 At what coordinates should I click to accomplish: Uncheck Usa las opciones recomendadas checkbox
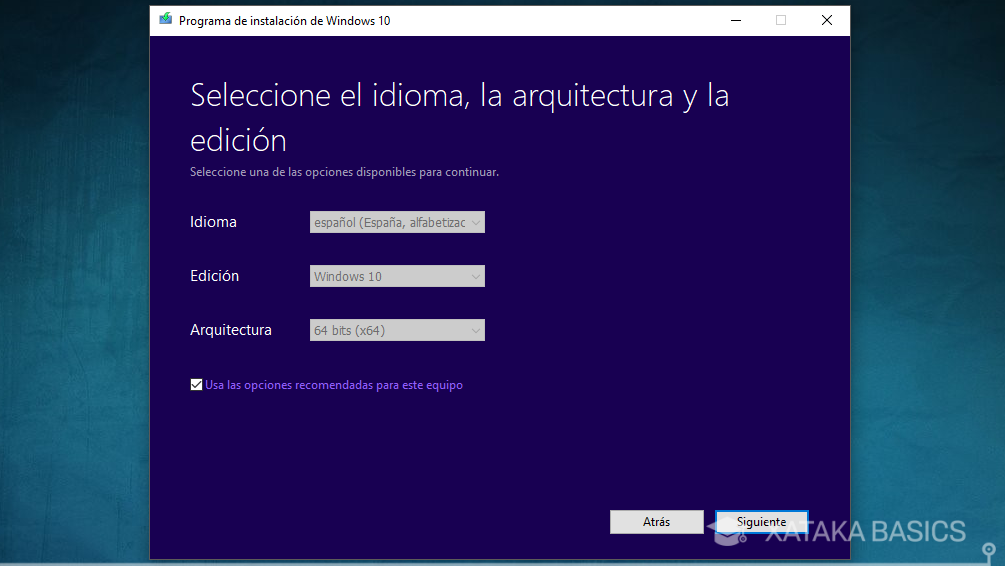pos(196,385)
